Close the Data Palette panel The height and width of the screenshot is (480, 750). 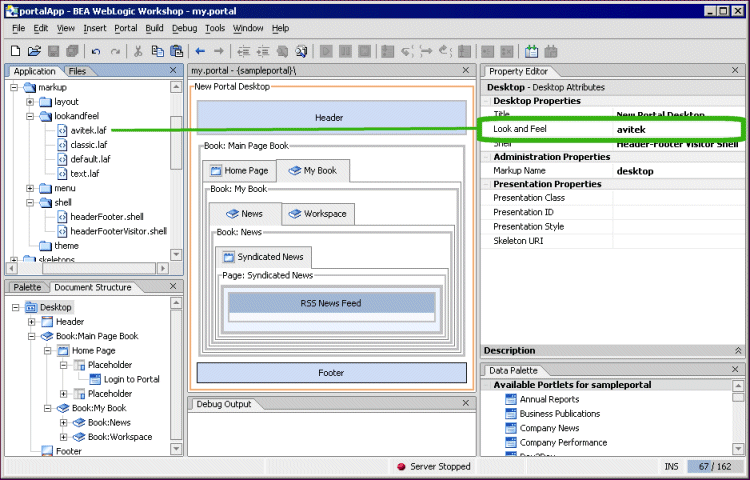coord(735,369)
